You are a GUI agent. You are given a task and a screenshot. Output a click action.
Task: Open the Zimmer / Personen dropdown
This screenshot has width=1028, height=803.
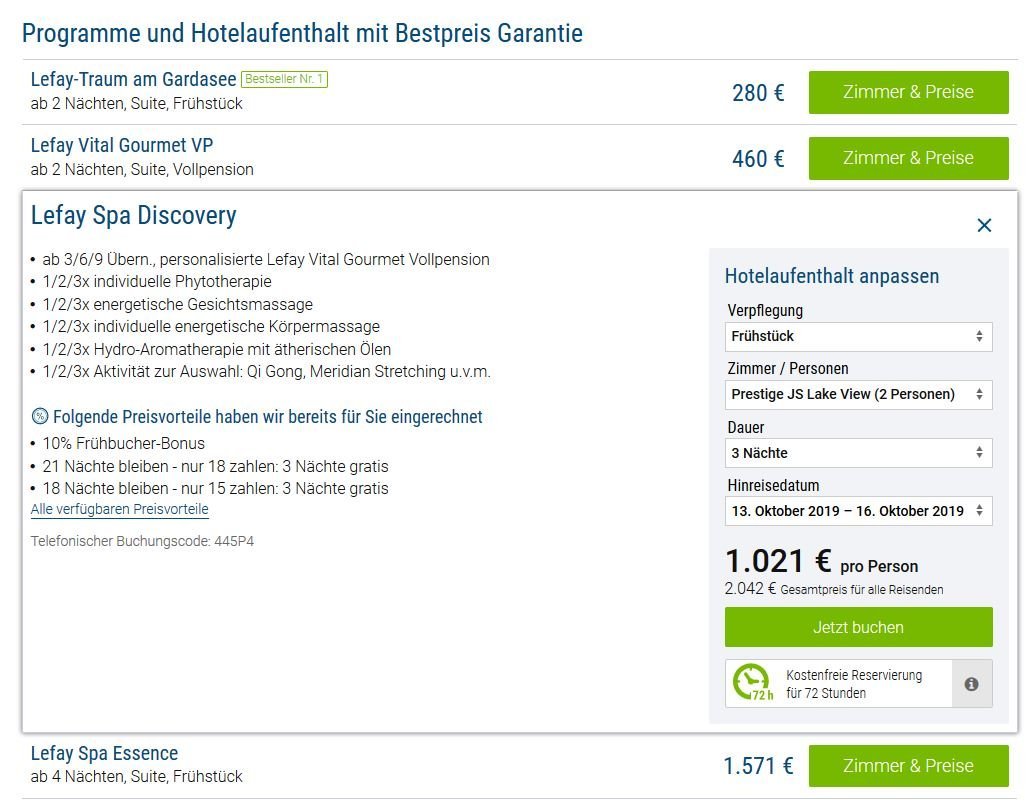(858, 395)
